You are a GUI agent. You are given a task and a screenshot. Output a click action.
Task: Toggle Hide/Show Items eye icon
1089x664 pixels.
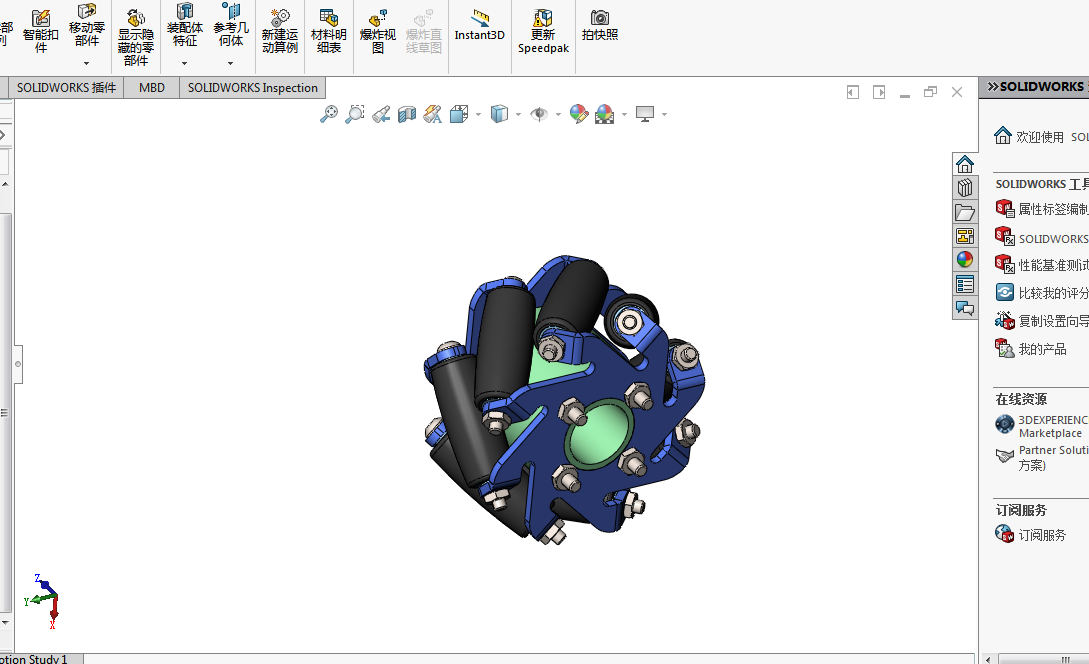pos(539,114)
